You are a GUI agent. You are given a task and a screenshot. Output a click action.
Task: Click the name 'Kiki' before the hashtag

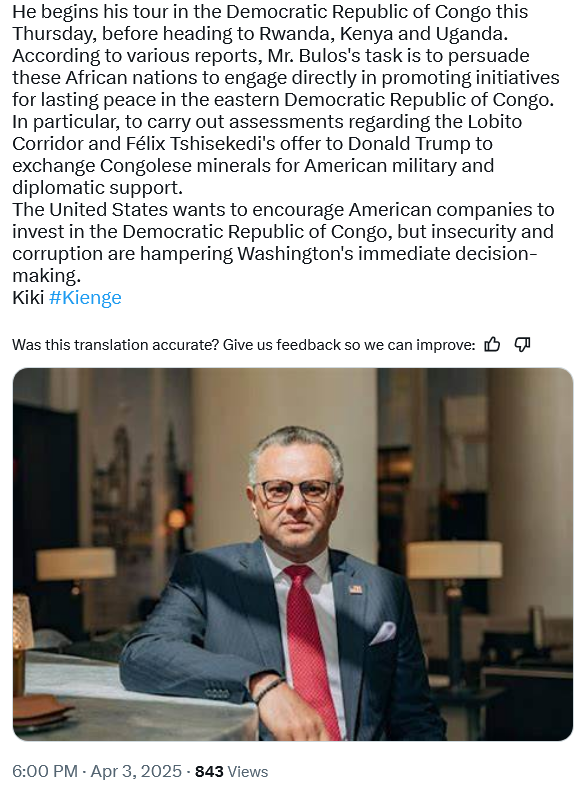pyautogui.click(x=28, y=297)
